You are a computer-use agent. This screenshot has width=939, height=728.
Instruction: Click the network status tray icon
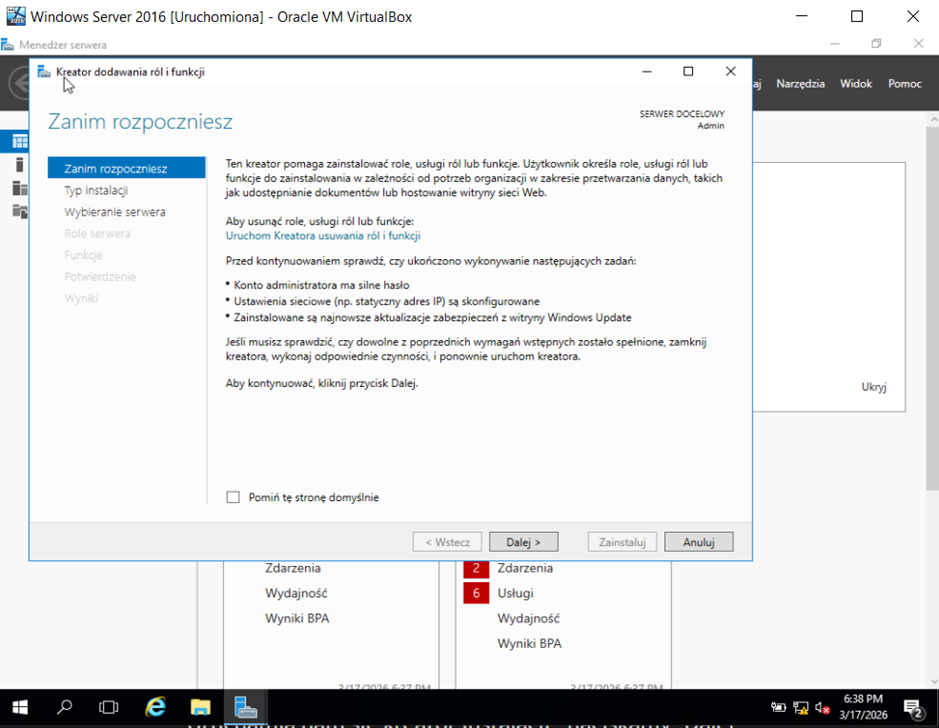[800, 707]
